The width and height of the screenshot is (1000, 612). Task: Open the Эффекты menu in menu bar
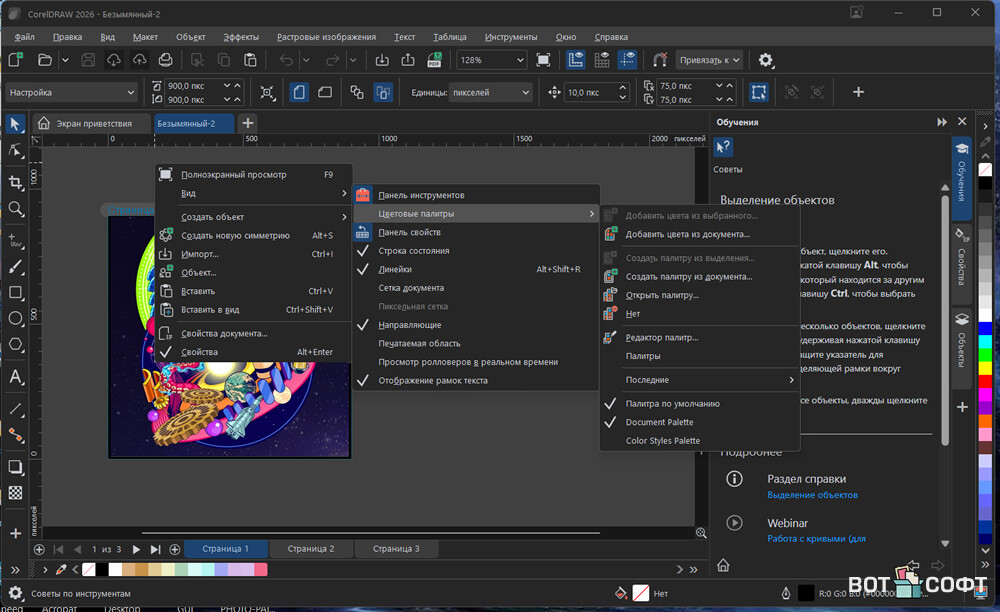point(241,37)
